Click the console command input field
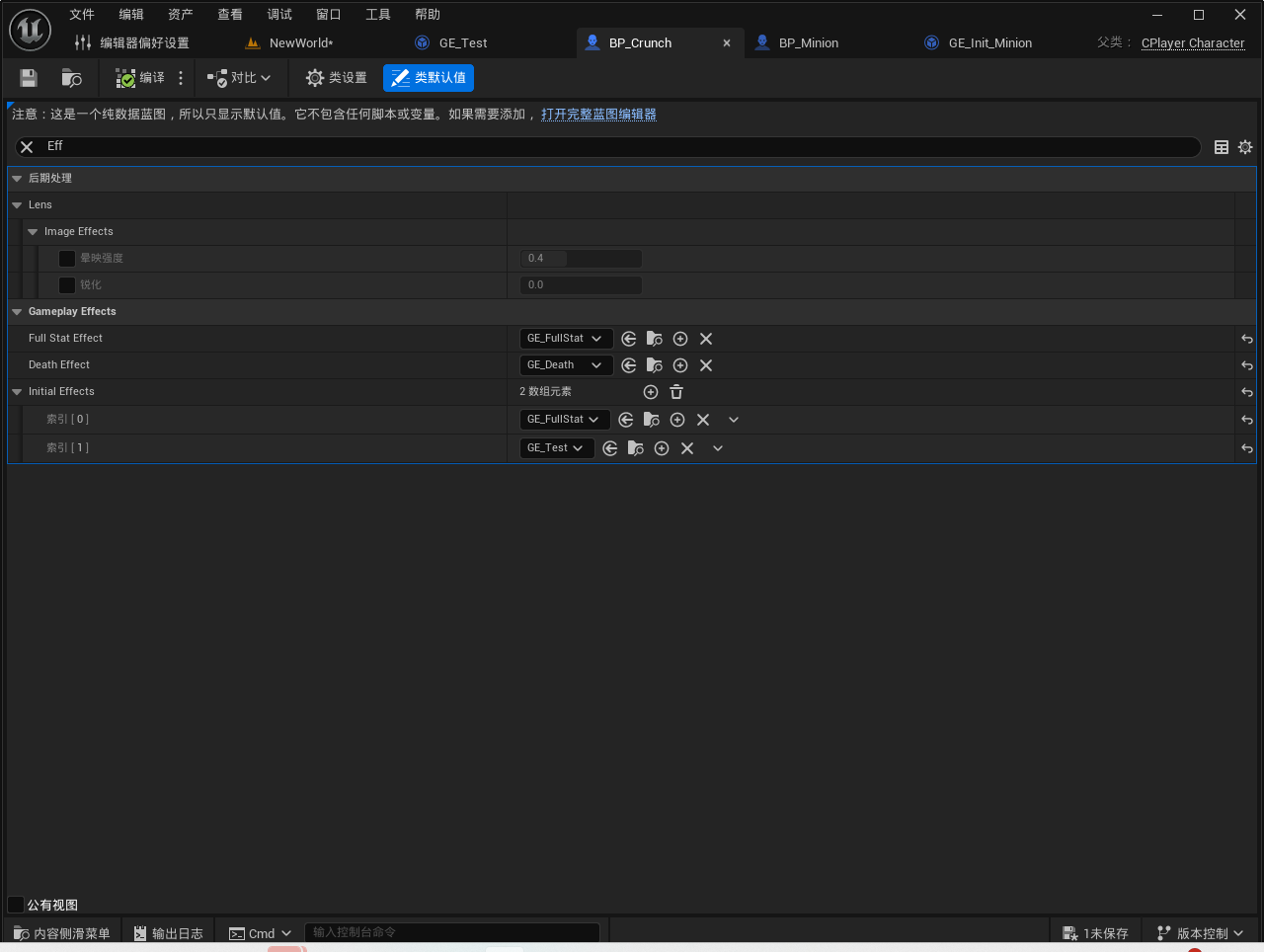The height and width of the screenshot is (952, 1264). pos(451,932)
